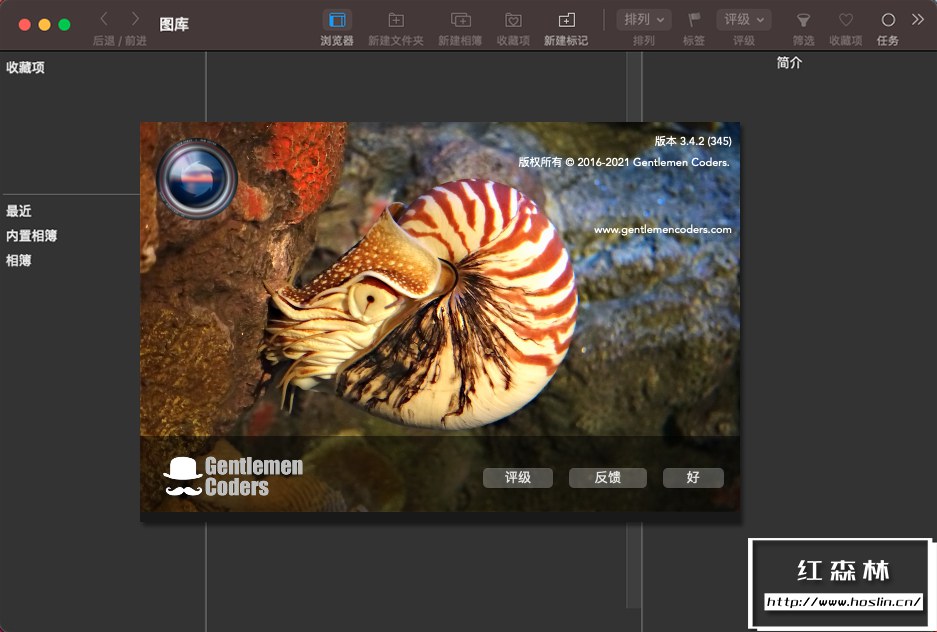Click the 好 OK button

coord(693,477)
